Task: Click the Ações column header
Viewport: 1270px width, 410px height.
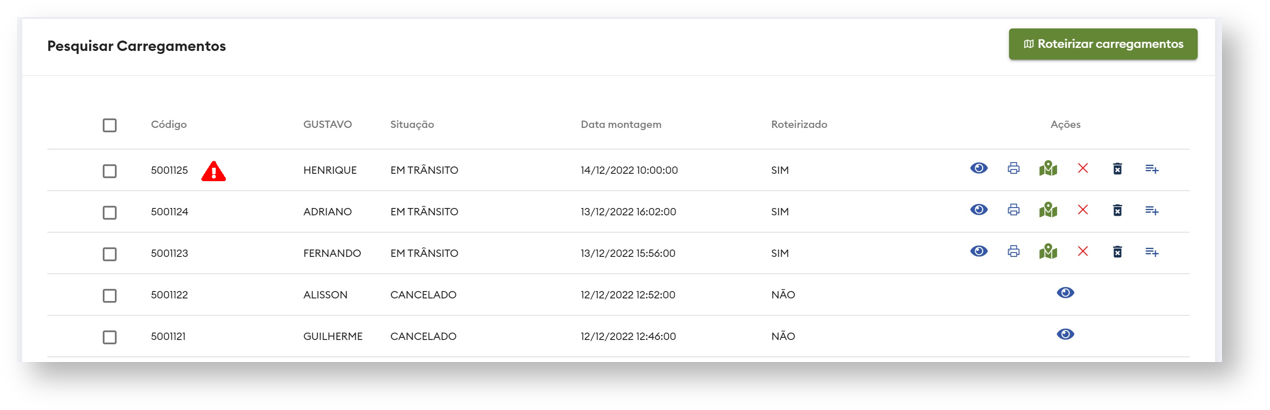Action: click(x=1065, y=125)
